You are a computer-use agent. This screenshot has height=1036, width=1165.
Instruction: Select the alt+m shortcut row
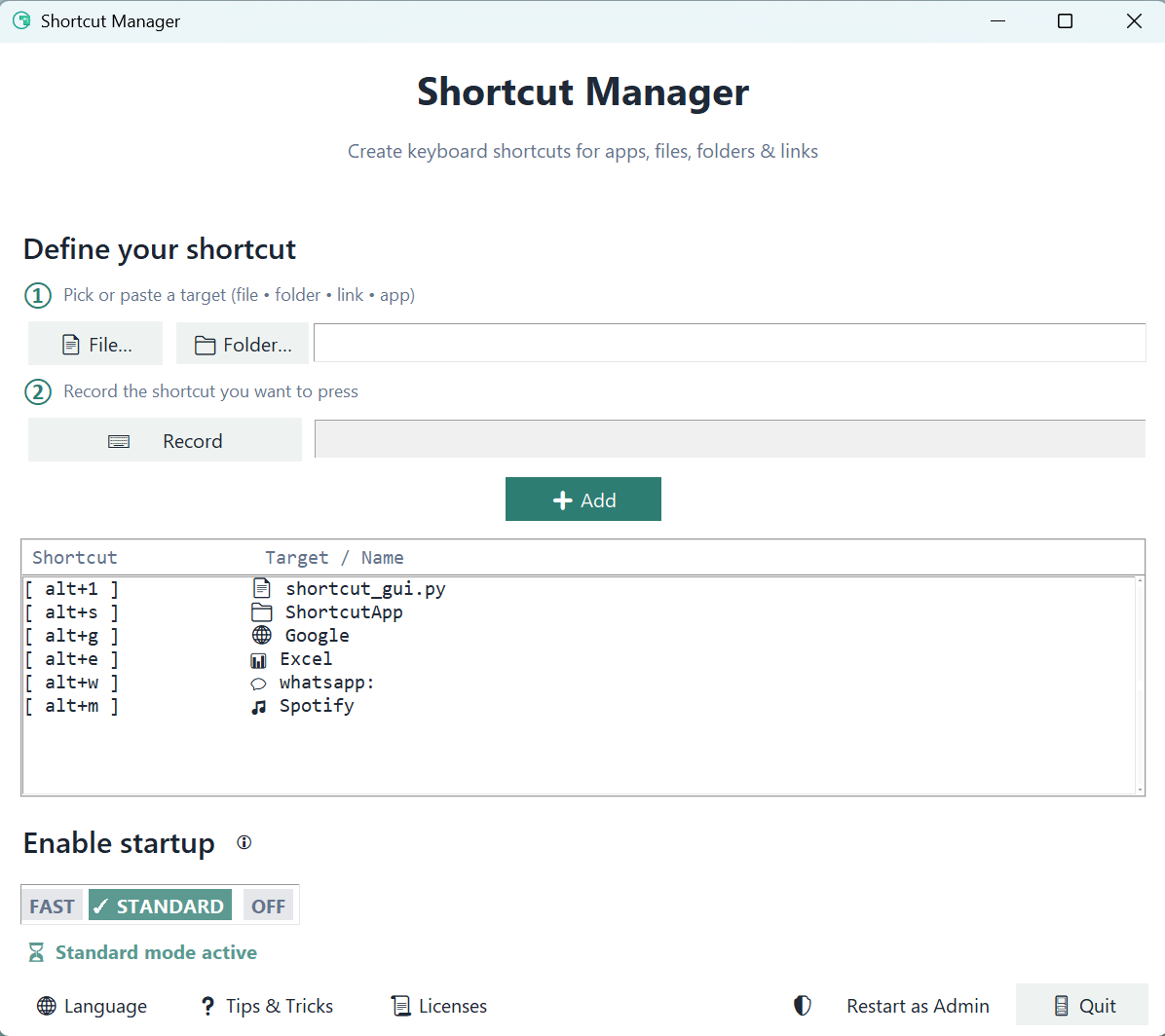[580, 706]
